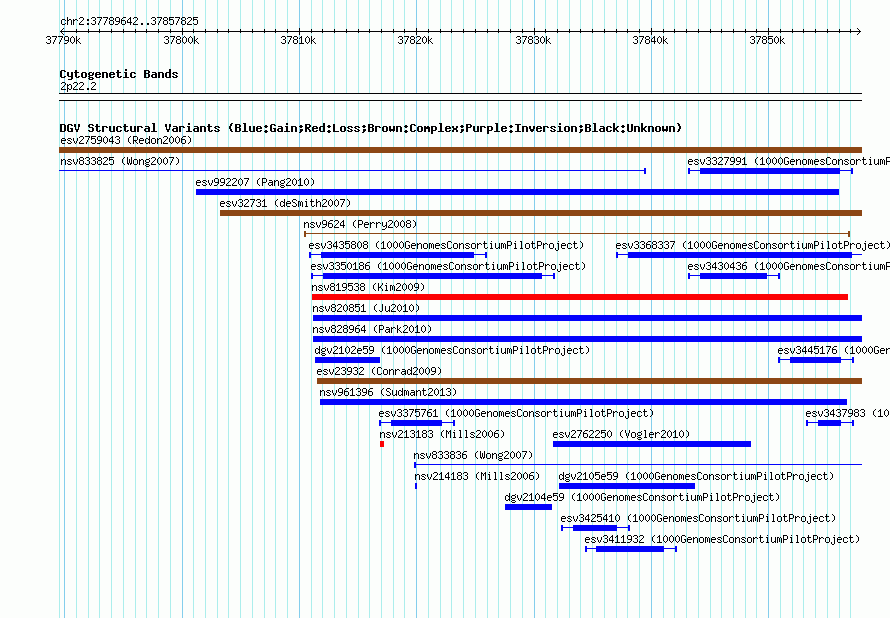This screenshot has width=890, height=618.
Task: Open the esv32731 (deSmith2007) variant label
Action: coord(285,203)
